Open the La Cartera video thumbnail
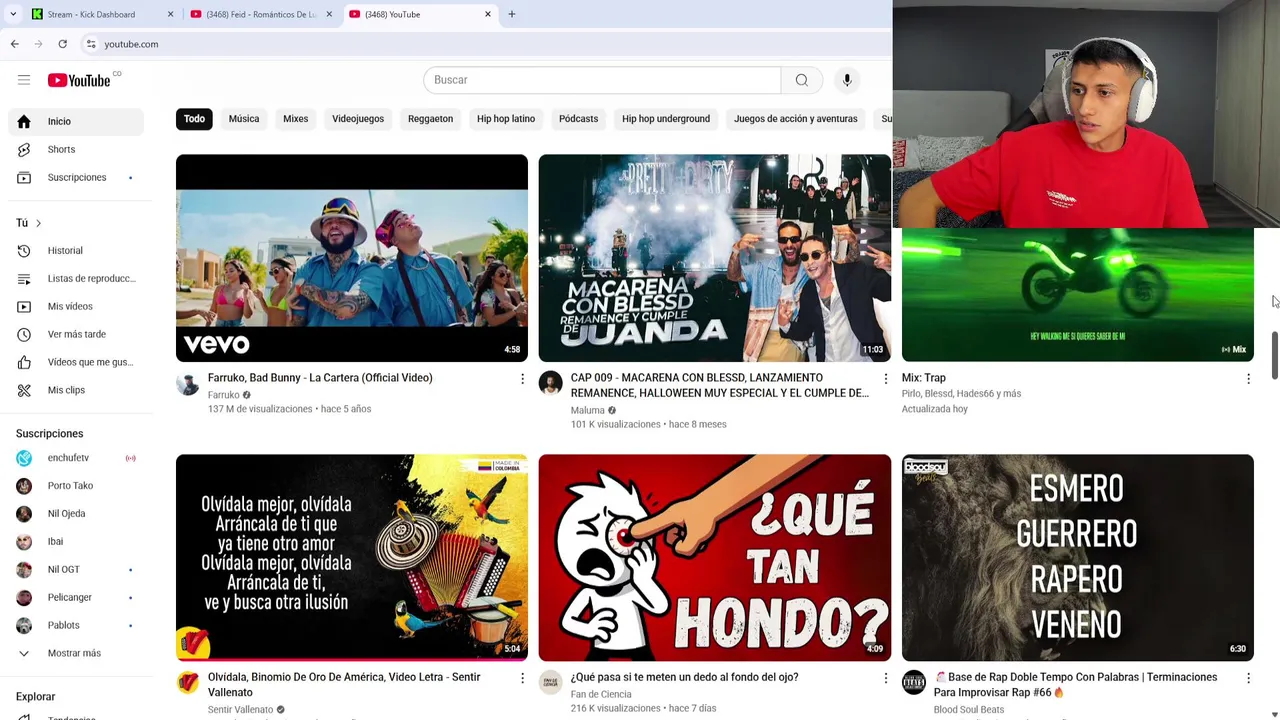Image resolution: width=1280 pixels, height=720 pixels. pyautogui.click(x=352, y=258)
